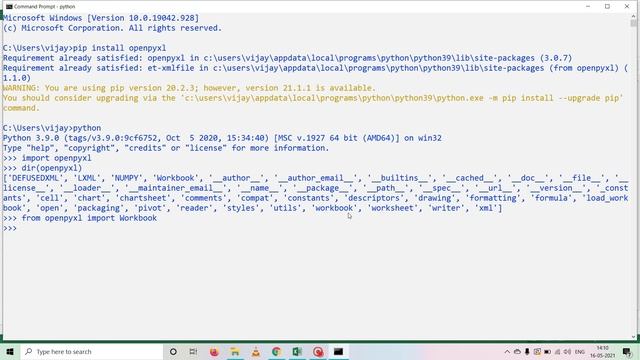Click the scrollbar up arrow
This screenshot has height=360, width=640.
(x=633, y=16)
